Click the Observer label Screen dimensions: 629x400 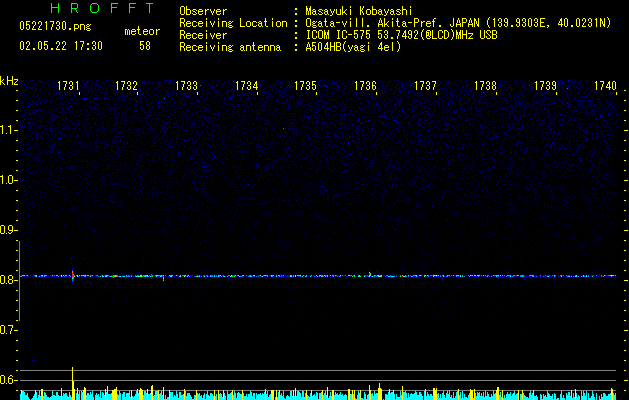tap(203, 11)
